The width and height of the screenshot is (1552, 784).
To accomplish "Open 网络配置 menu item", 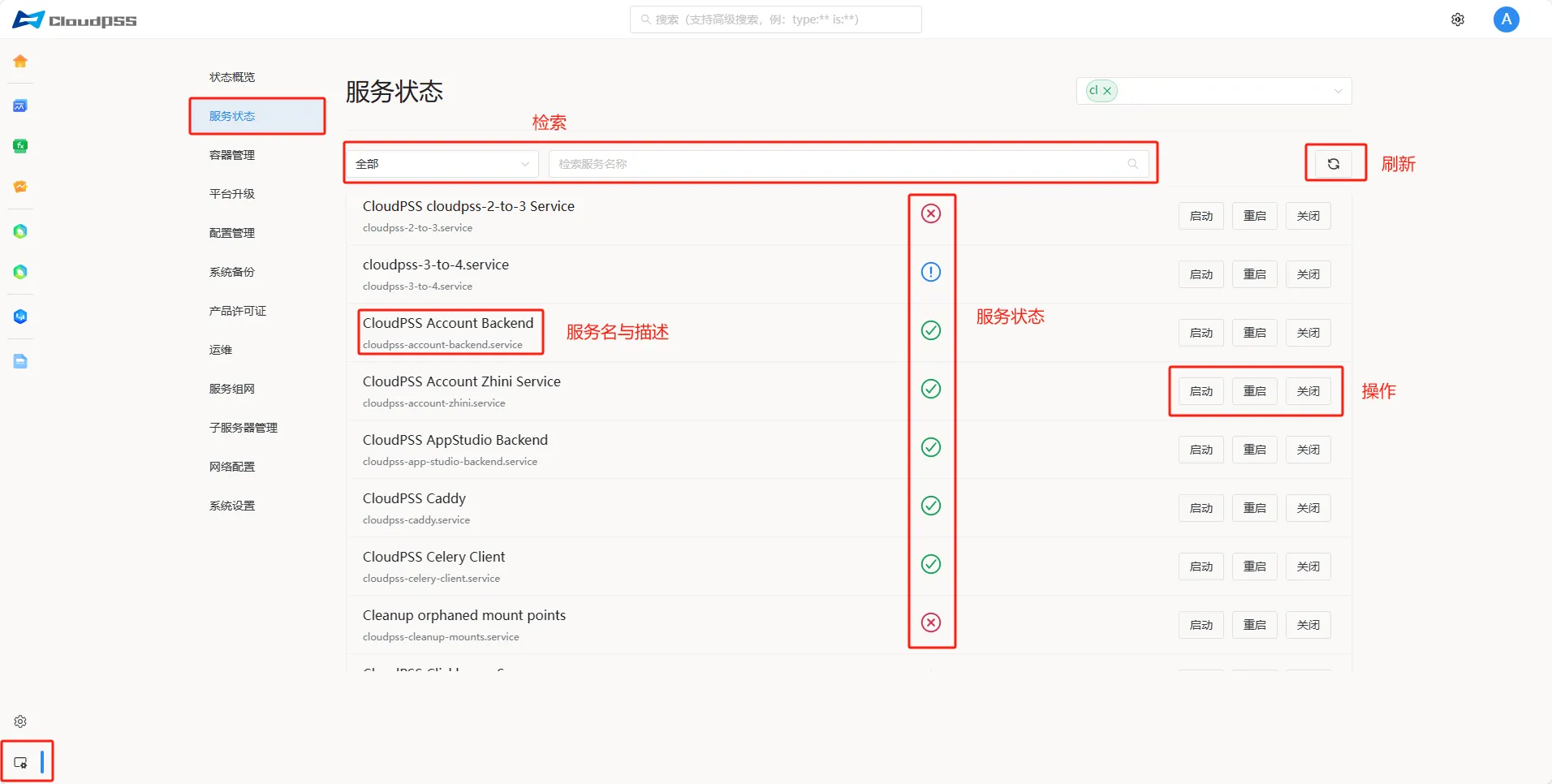I will [x=232, y=467].
